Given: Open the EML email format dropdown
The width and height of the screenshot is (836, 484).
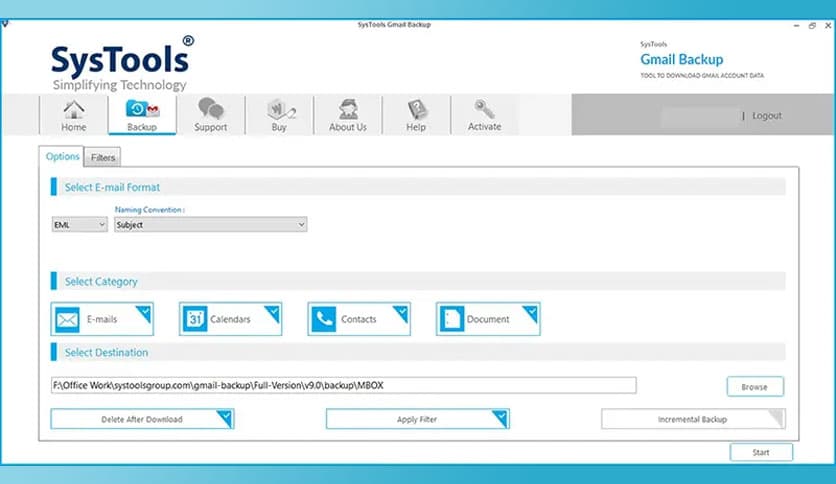Looking at the screenshot, I should coord(79,225).
